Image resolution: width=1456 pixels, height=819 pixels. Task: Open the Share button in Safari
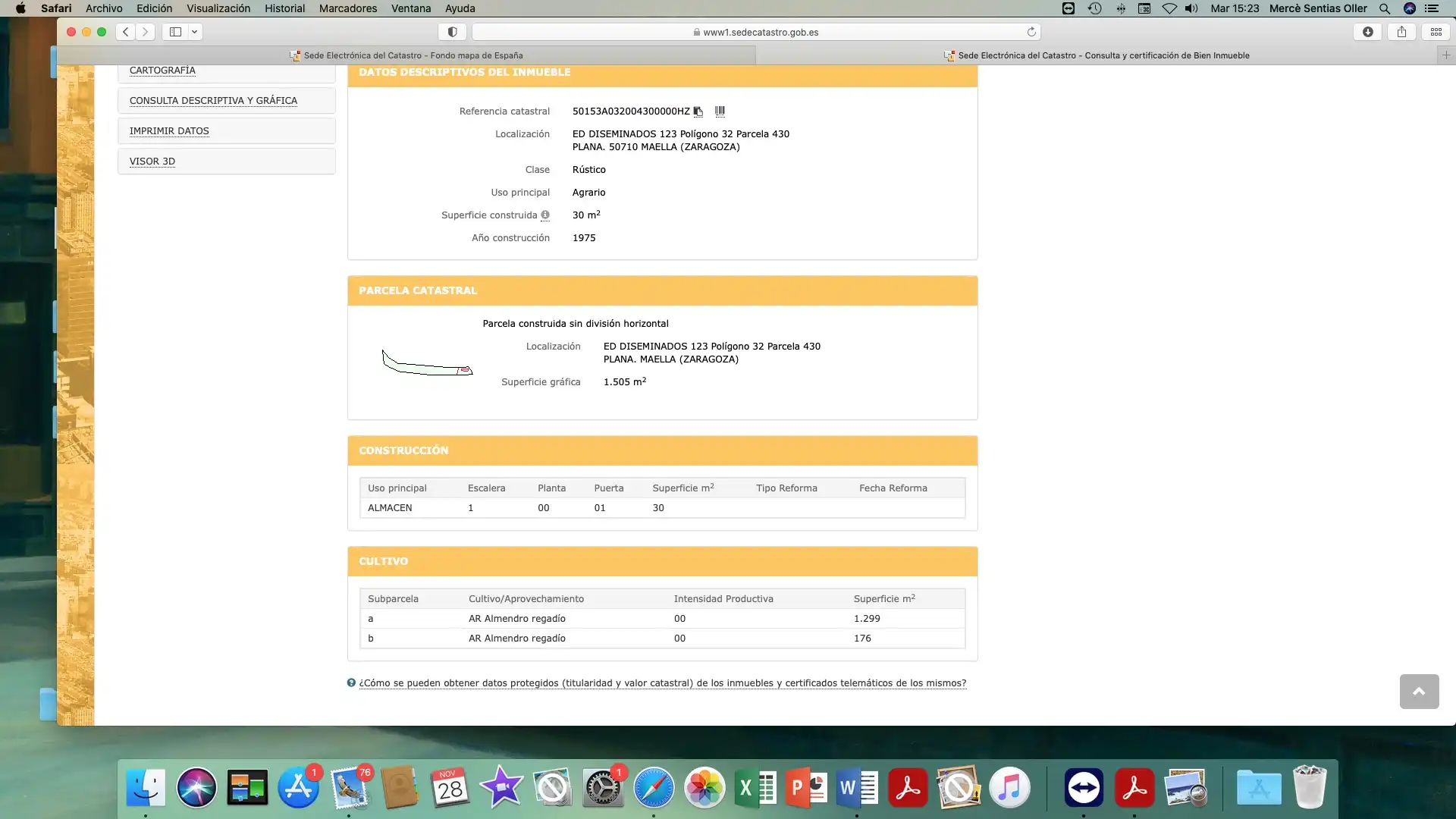[x=1401, y=32]
